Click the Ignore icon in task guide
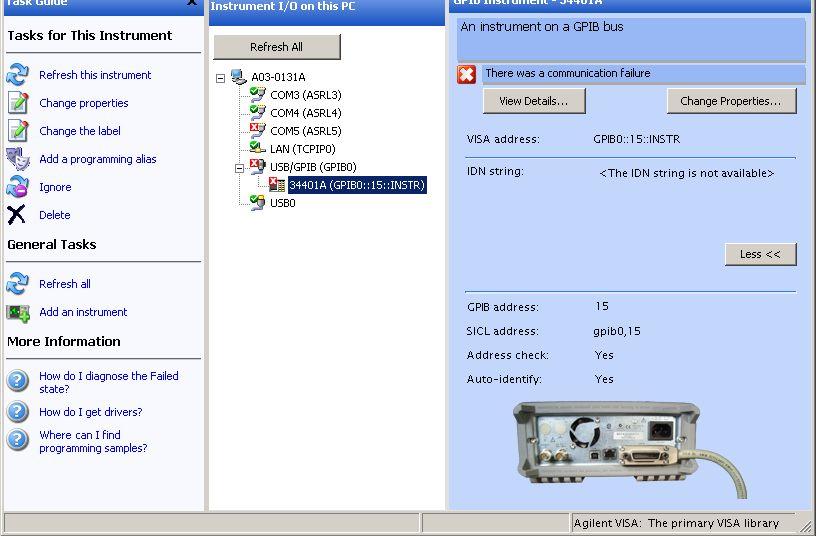This screenshot has height=536, width=816. pos(17,186)
